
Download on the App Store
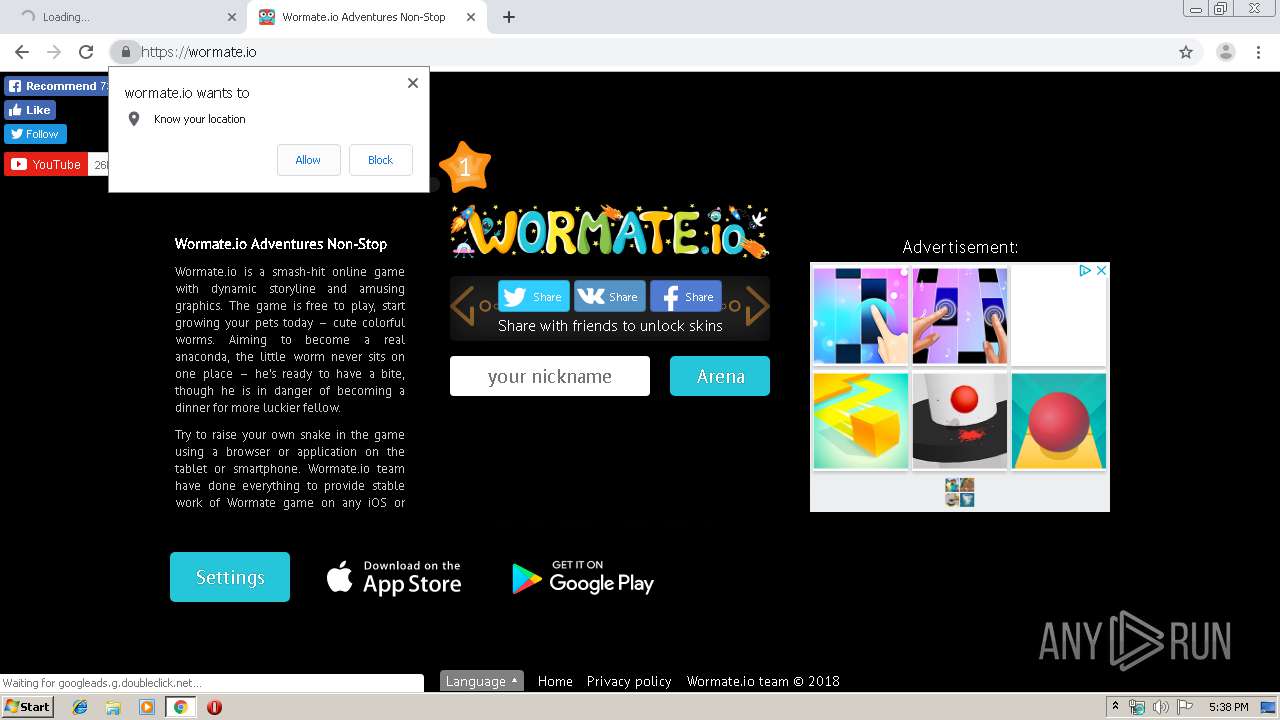(x=394, y=578)
